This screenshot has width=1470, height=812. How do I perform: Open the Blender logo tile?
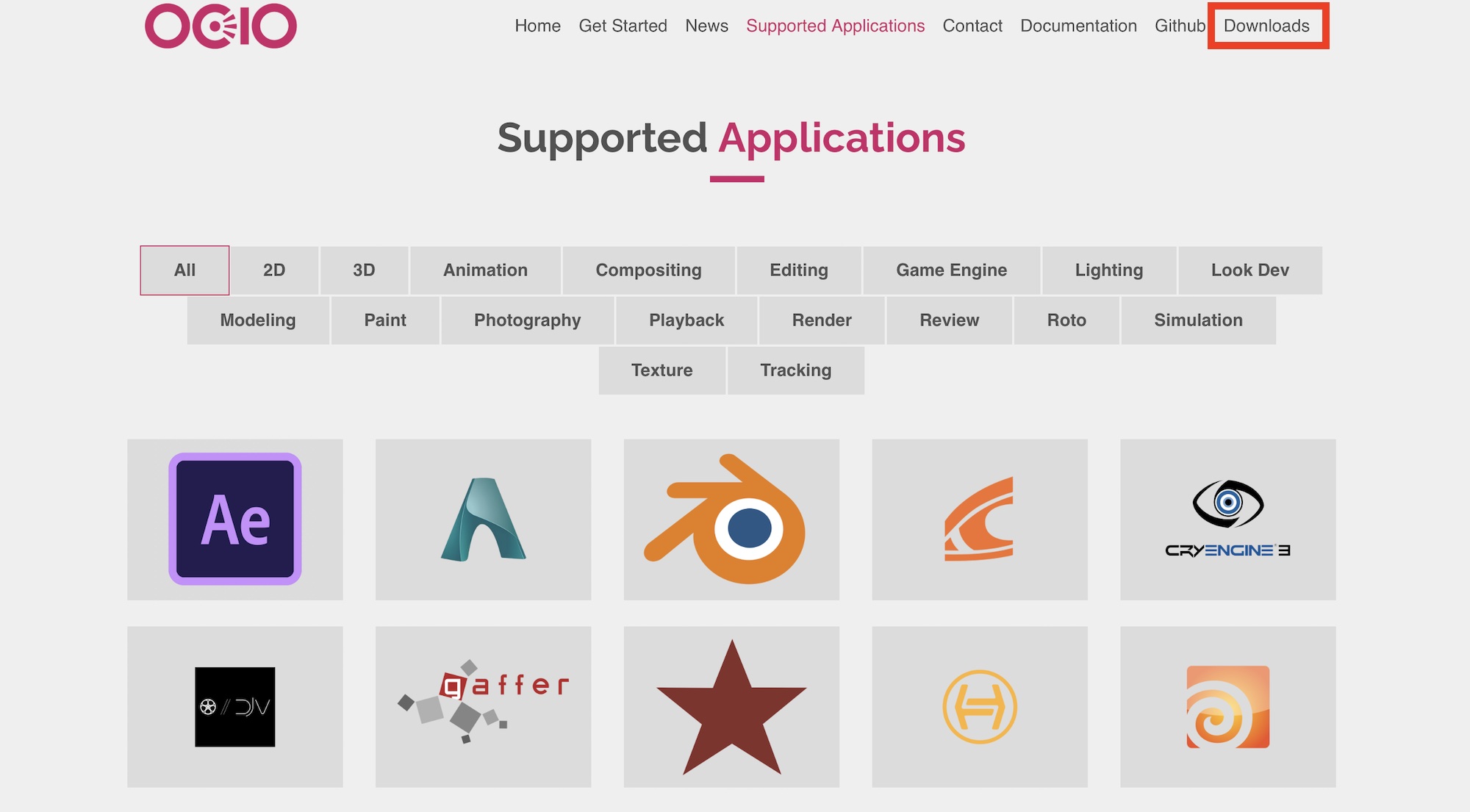tap(731, 520)
